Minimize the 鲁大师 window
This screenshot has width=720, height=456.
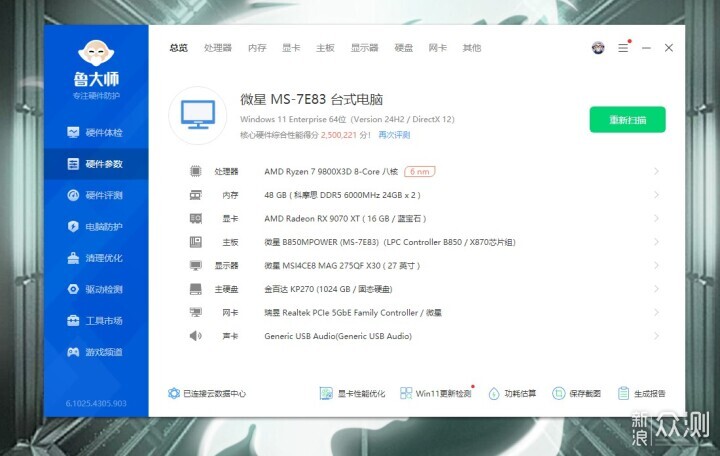[x=646, y=48]
